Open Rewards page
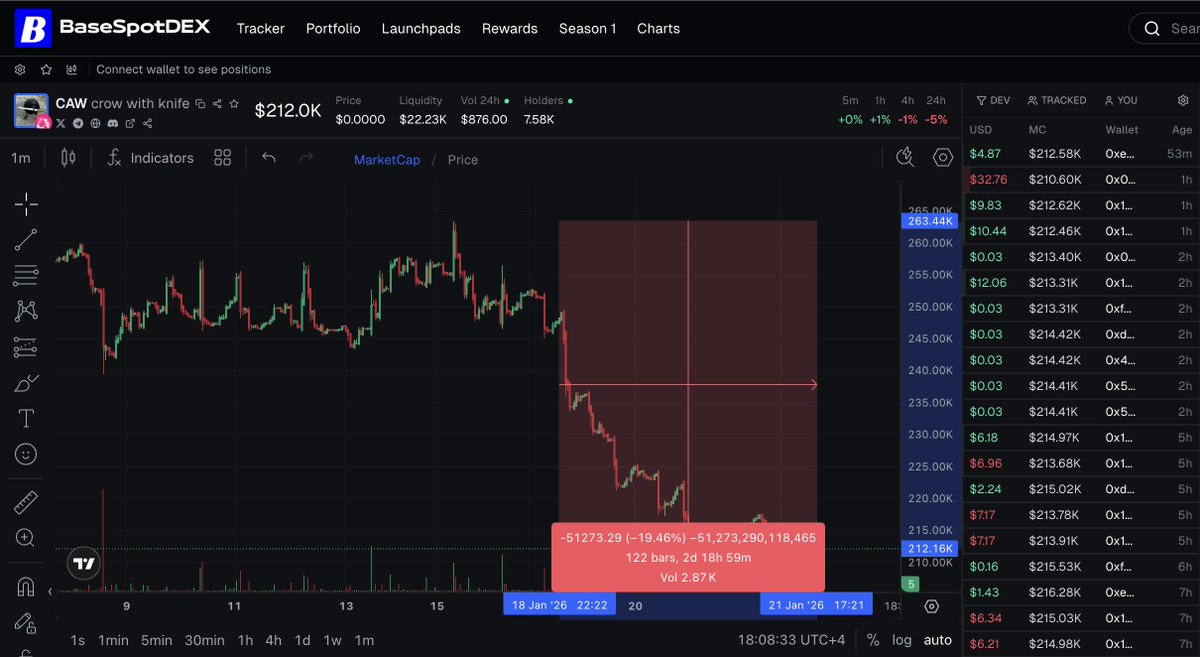Image resolution: width=1200 pixels, height=657 pixels. coord(510,28)
